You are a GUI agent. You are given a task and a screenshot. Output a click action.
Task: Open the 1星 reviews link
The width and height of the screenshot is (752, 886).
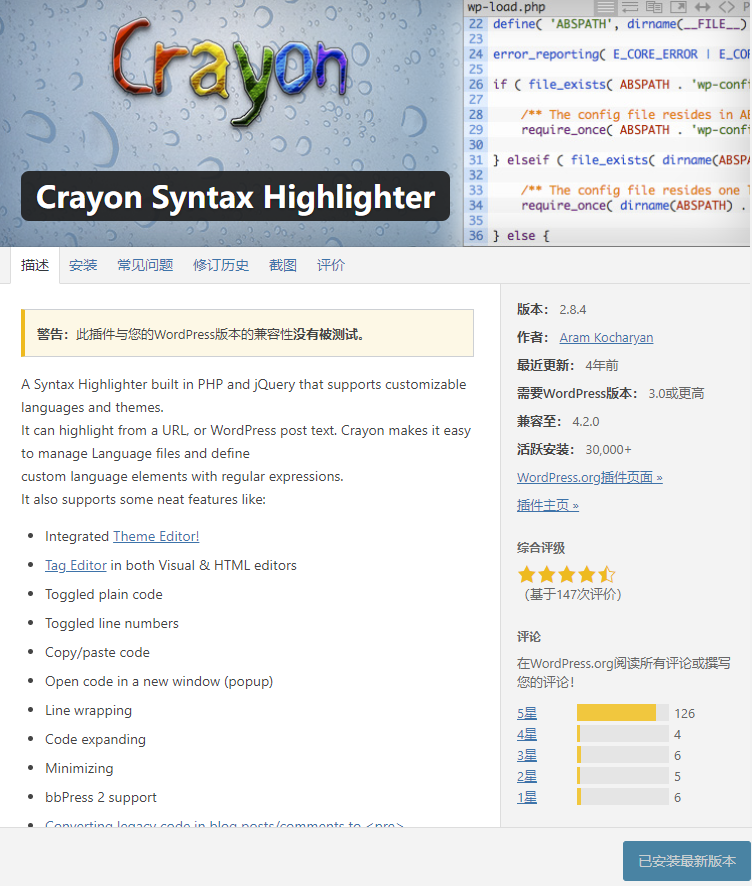527,797
